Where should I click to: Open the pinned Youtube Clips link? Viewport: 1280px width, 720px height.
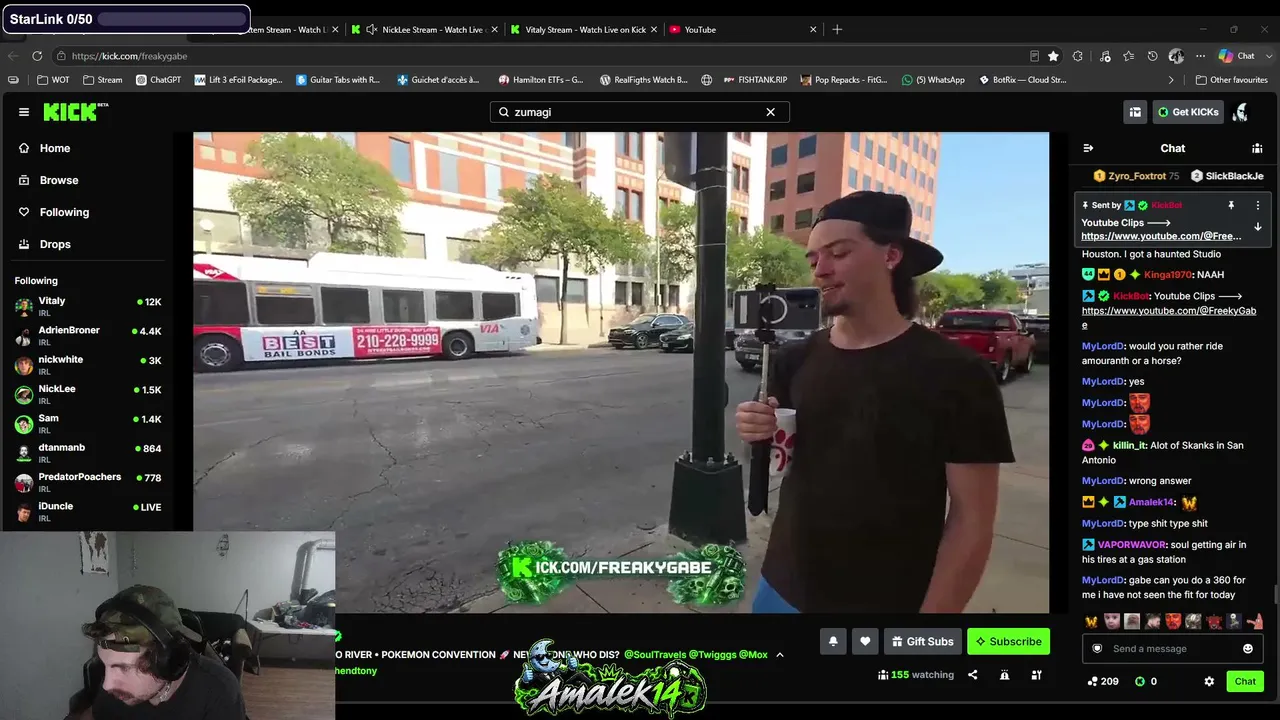pos(1161,236)
